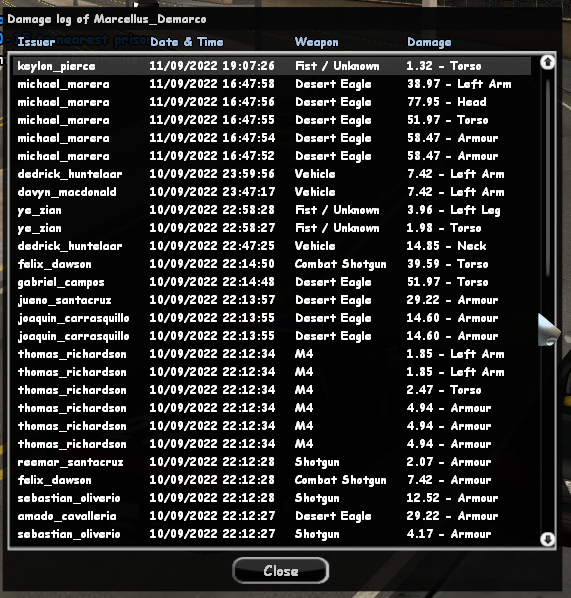Click the 2.07 - Armour damage cell

pyautogui.click(x=449, y=462)
